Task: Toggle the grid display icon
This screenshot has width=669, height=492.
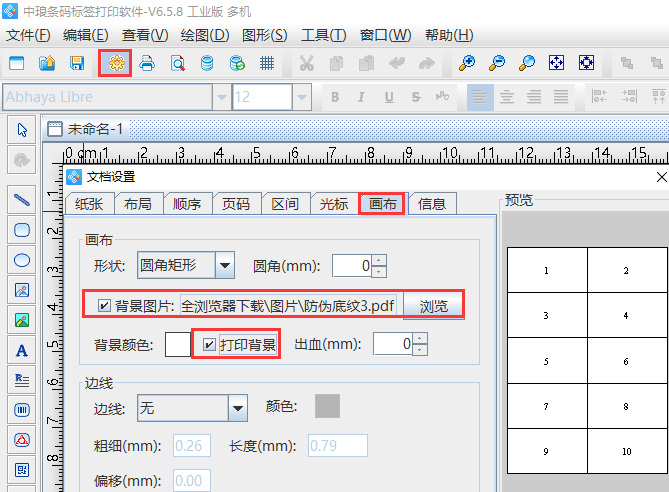Action: click(267, 63)
